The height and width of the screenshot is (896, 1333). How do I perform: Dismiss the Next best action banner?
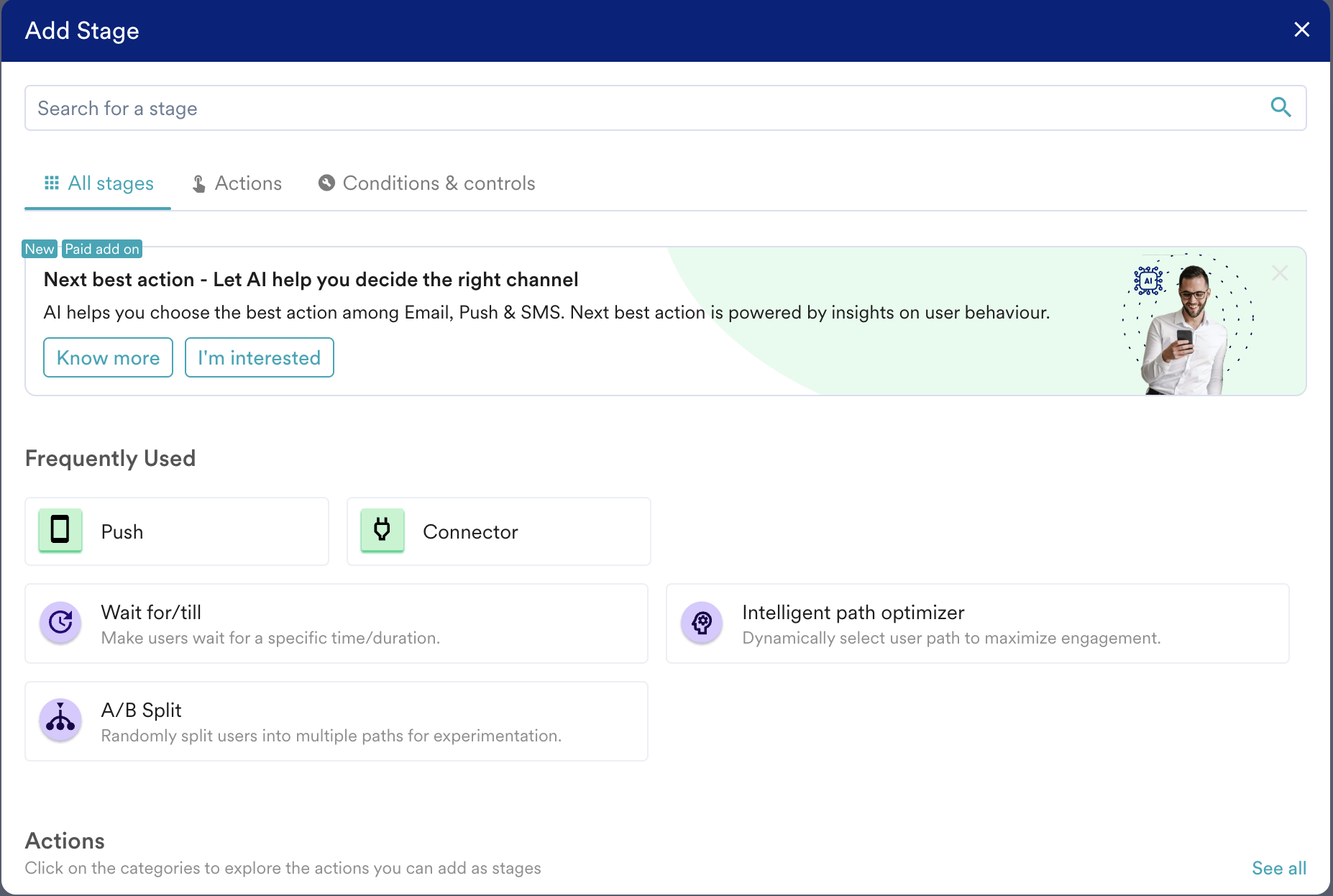tap(1279, 273)
